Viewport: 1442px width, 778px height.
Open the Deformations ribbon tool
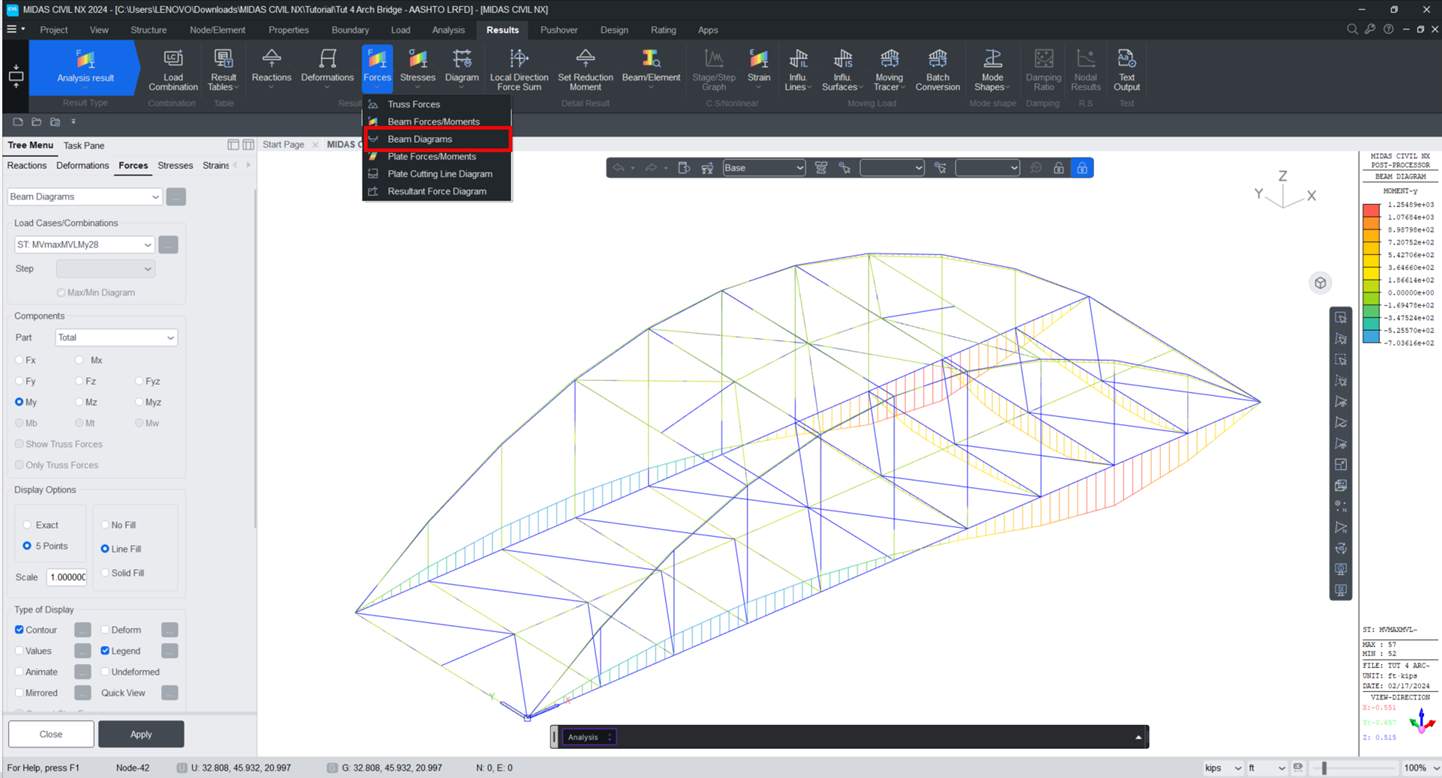(x=327, y=67)
